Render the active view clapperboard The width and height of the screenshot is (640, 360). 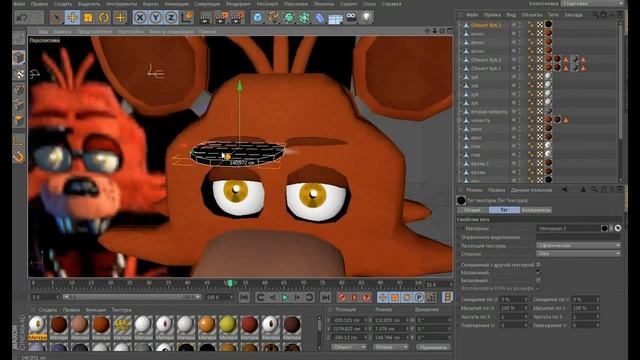[x=206, y=18]
